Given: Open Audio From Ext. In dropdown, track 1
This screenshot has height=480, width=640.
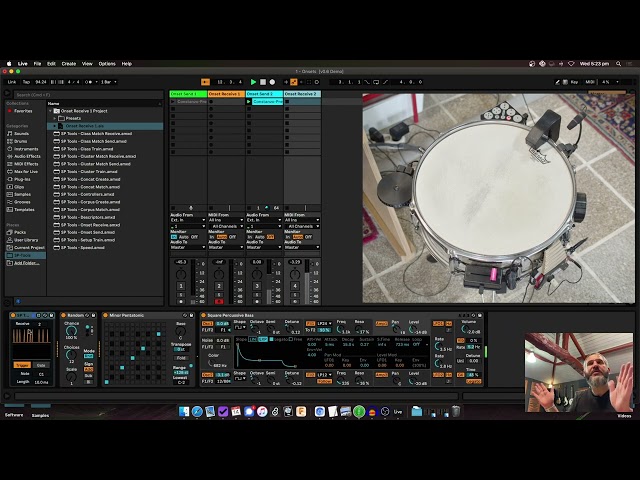Looking at the screenshot, I should [x=188, y=220].
